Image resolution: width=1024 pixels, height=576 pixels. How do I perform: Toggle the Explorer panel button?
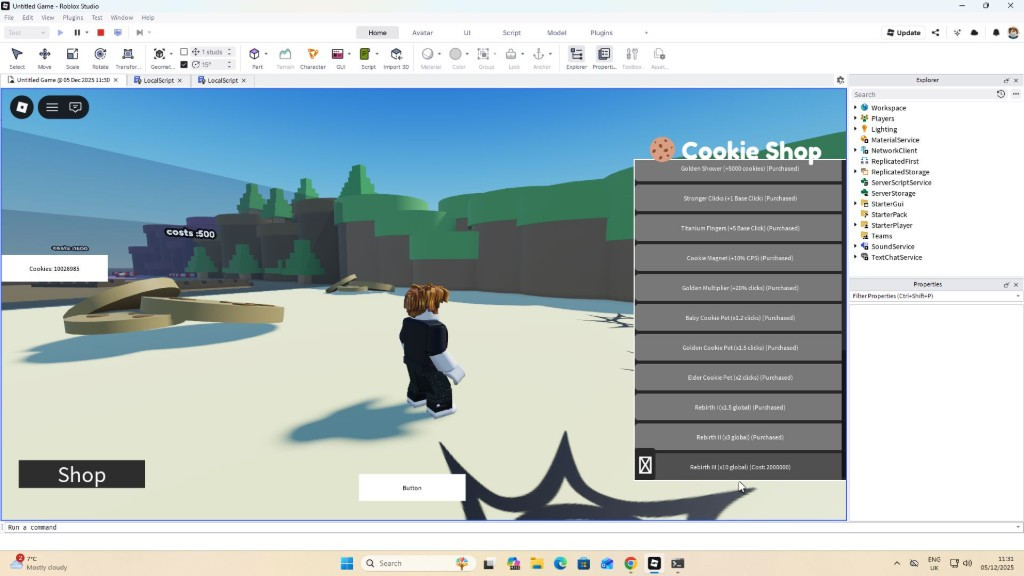click(577, 57)
